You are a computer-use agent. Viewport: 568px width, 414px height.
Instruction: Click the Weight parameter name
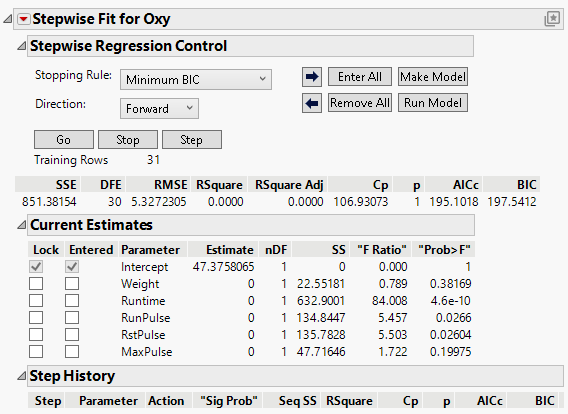coord(140,284)
